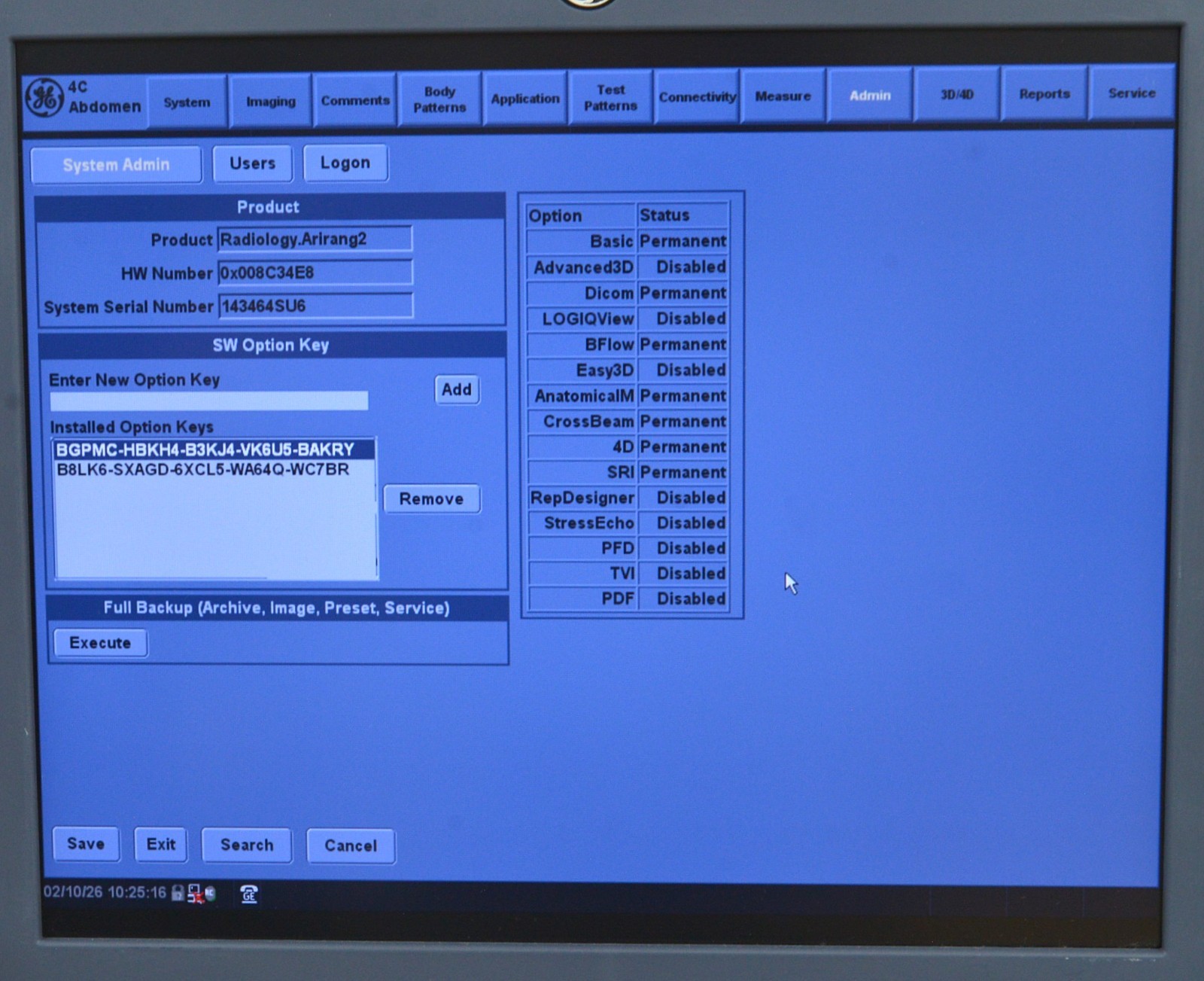Image resolution: width=1204 pixels, height=981 pixels.
Task: Click the Save button
Action: point(86,843)
